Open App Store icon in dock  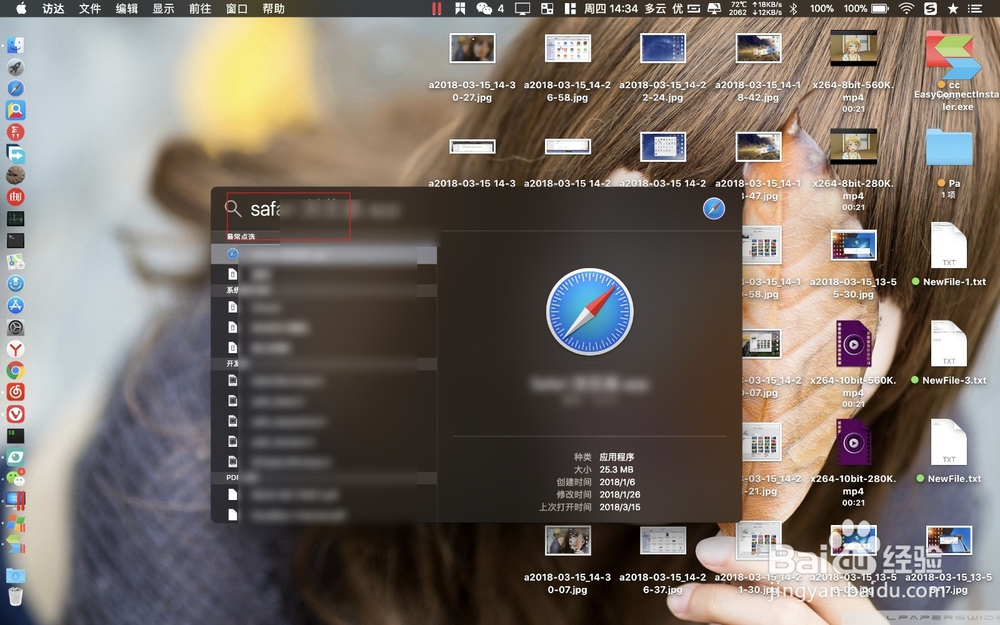[x=15, y=305]
